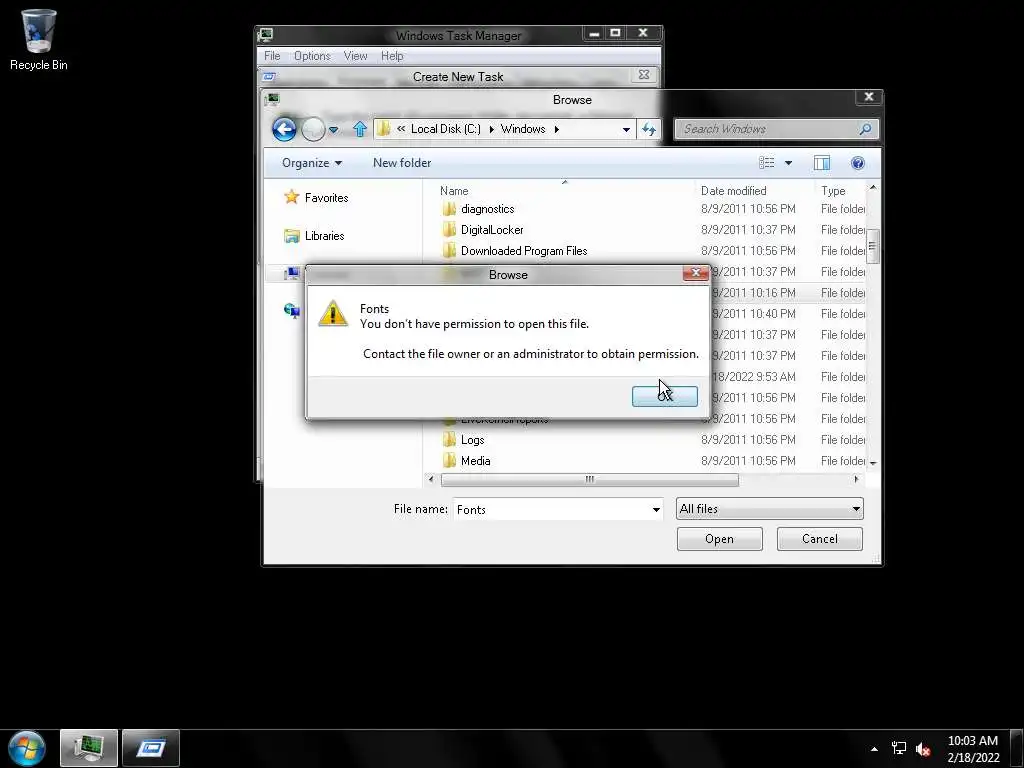Click the Back navigation arrow
Viewport: 1024px width, 768px height.
[284, 129]
